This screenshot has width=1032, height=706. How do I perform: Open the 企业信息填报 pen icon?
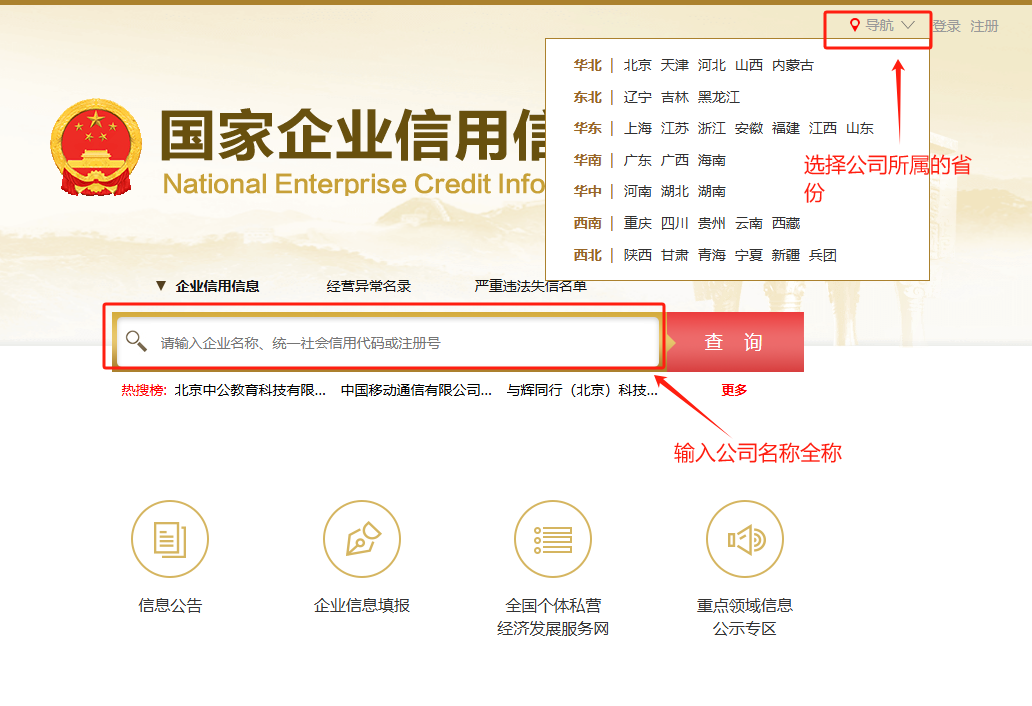(x=362, y=539)
